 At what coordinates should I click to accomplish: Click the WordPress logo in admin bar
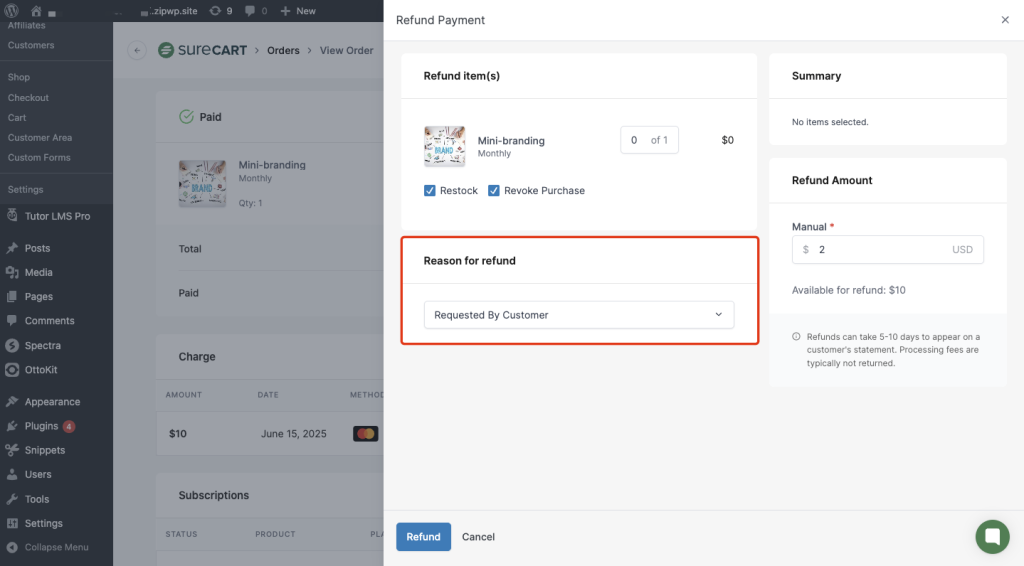pos(13,11)
